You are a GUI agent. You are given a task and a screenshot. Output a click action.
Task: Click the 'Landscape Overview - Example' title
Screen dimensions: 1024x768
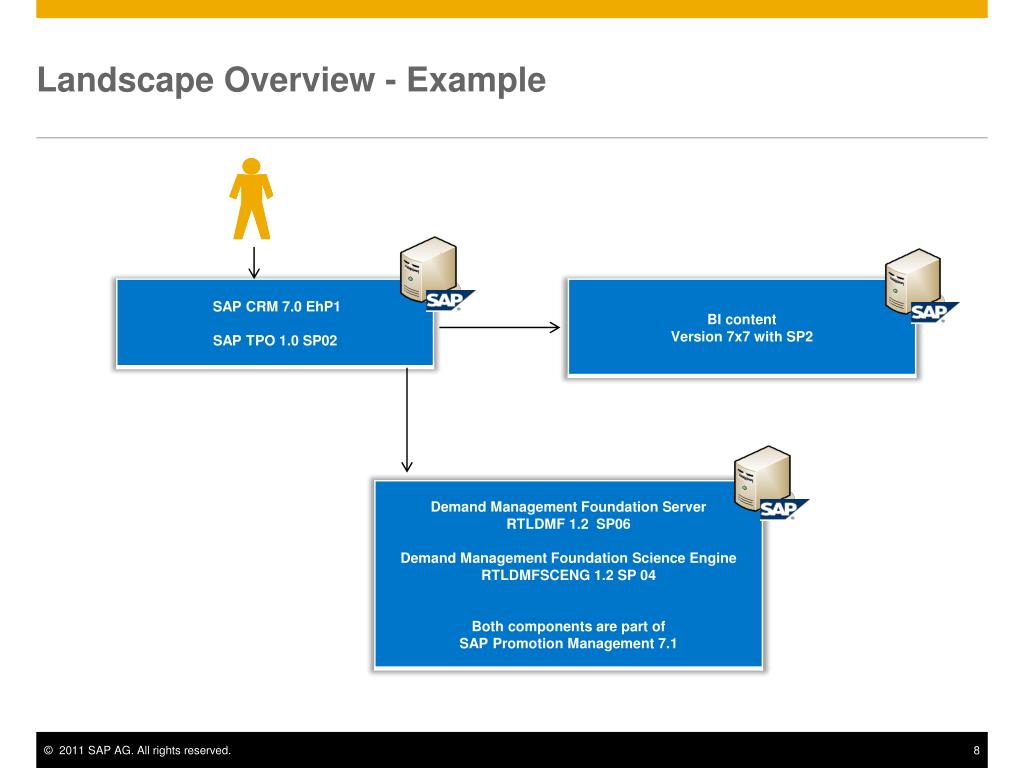[x=291, y=80]
